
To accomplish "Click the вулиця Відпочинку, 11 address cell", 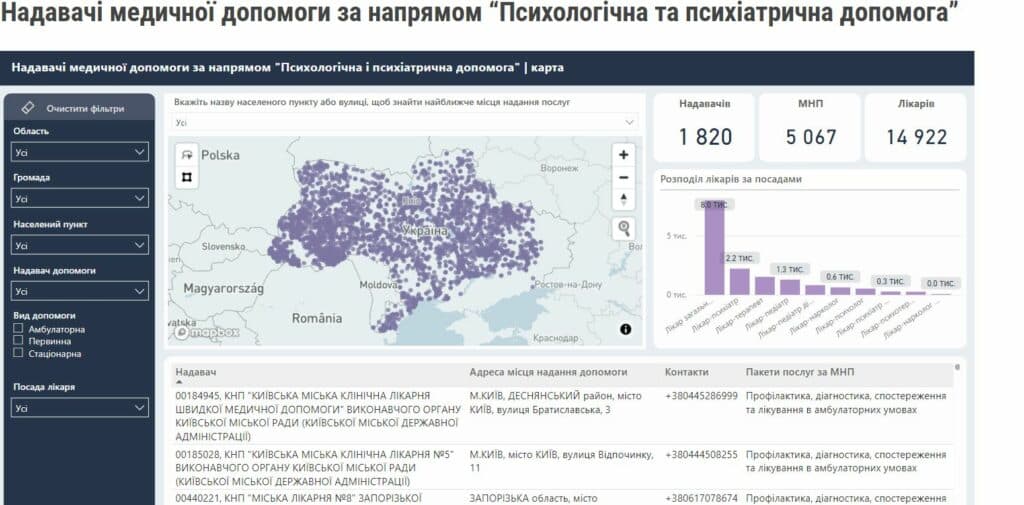I will [x=561, y=461].
